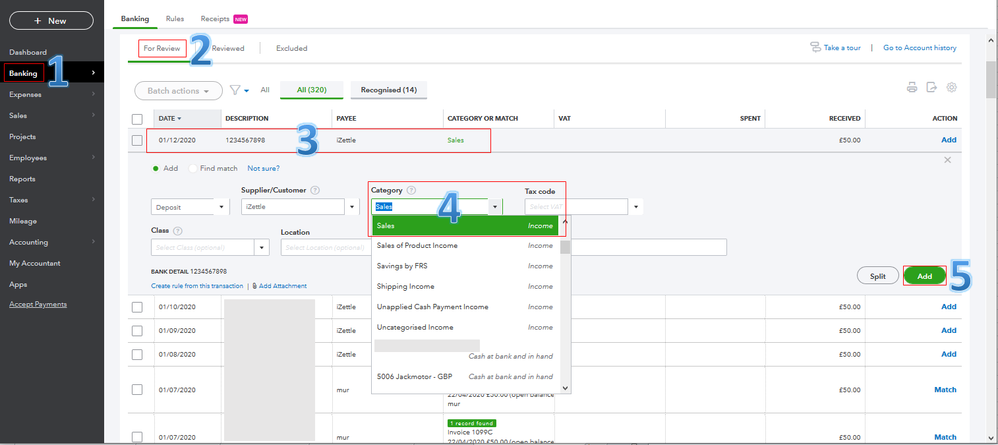Tick the select-all checkbox in table header
998x445 pixels.
click(137, 119)
